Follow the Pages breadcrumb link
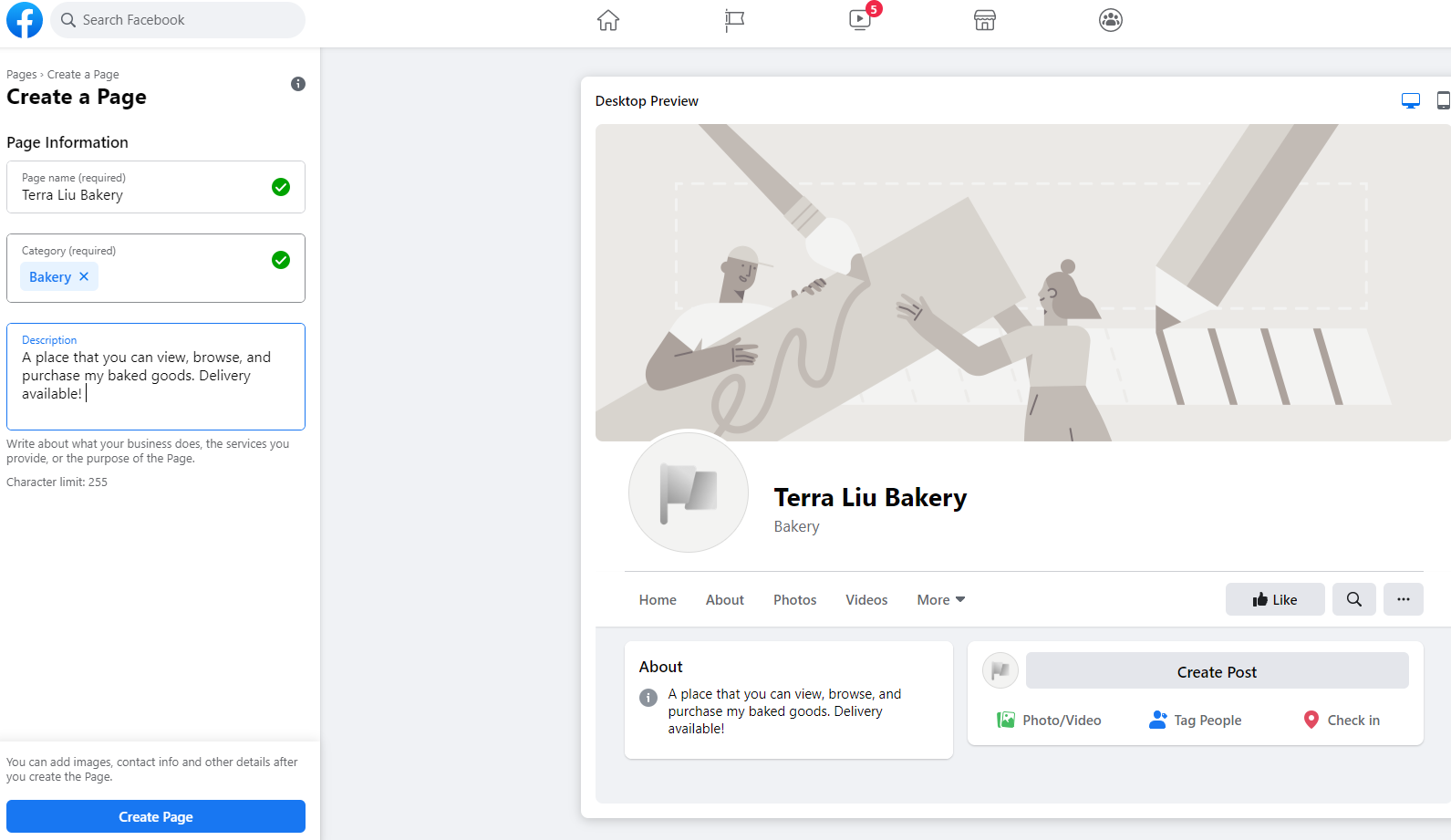 (22, 75)
